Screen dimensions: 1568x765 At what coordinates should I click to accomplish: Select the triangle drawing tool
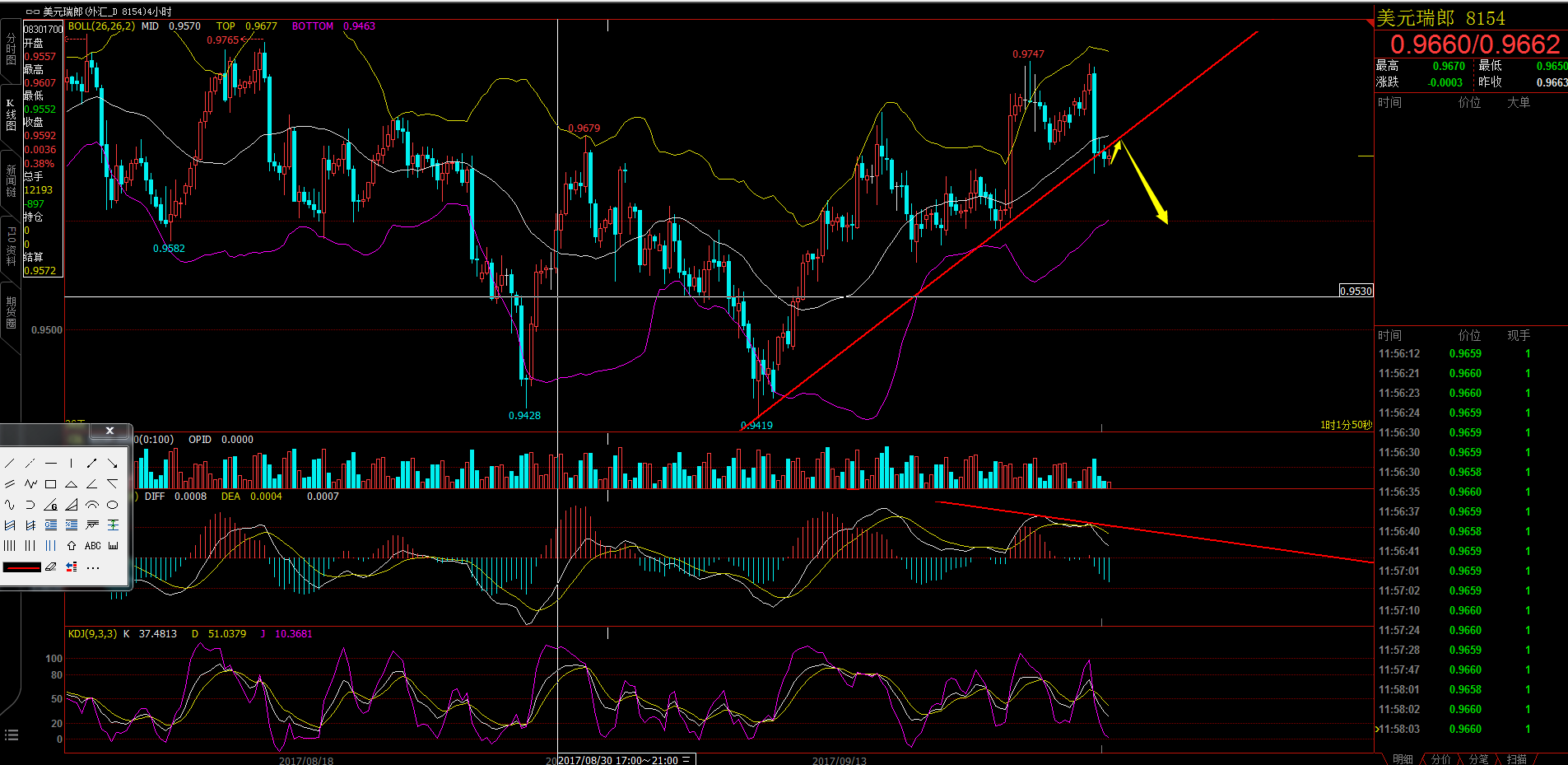[x=72, y=484]
